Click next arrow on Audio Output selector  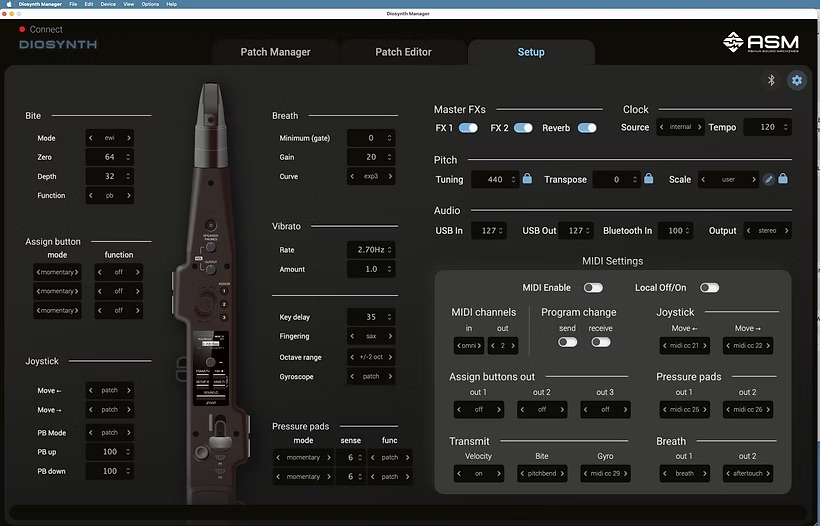click(786, 231)
